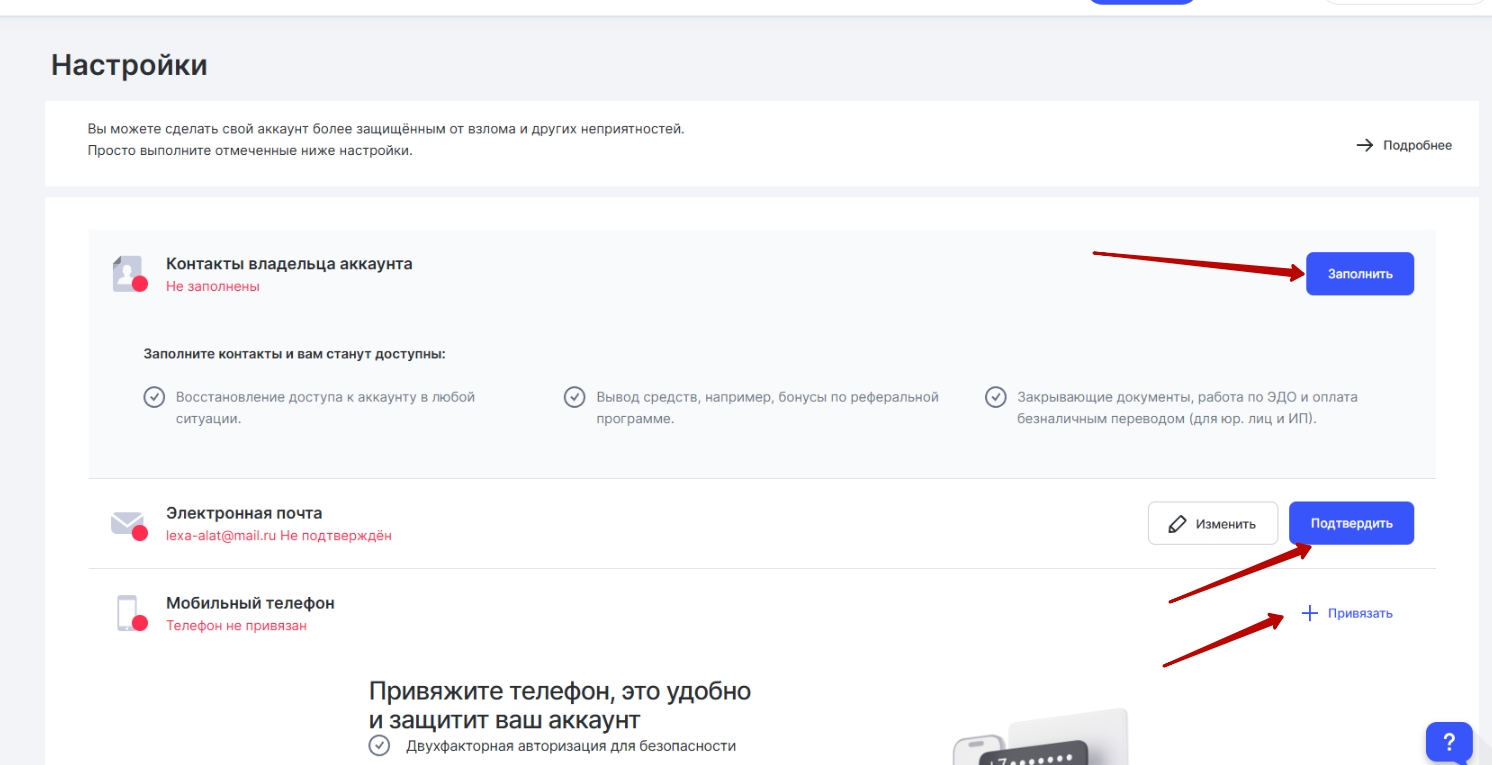Click checkmark icon beside "Восстановление доступа"

click(154, 397)
